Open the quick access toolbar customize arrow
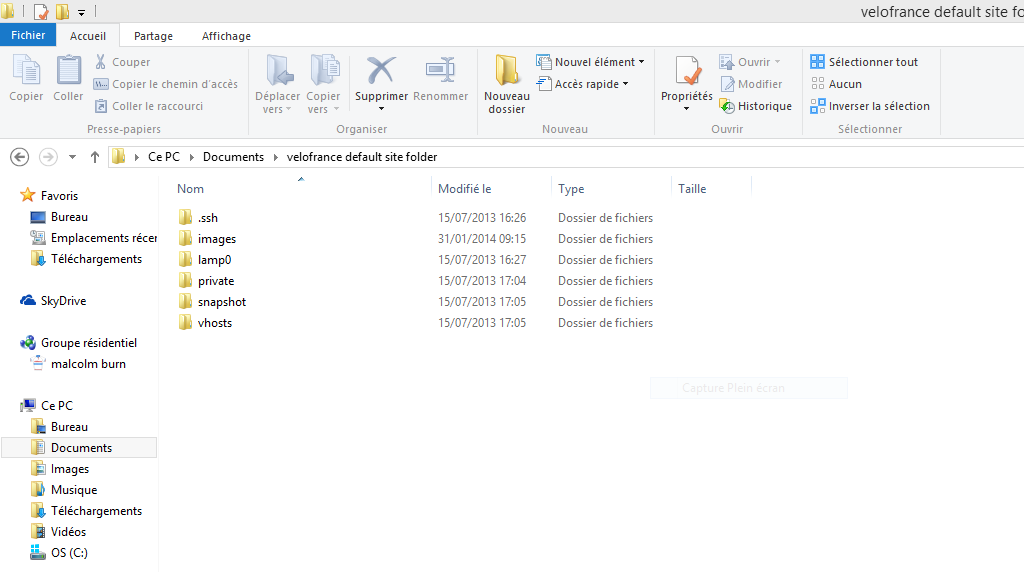This screenshot has height=572, width=1024. [82, 12]
